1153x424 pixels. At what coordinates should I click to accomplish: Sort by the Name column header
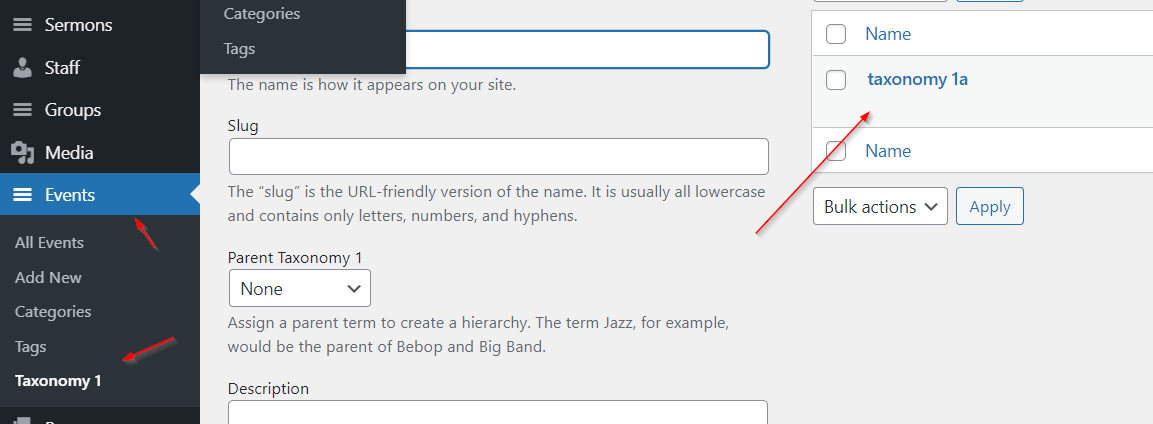tap(888, 34)
